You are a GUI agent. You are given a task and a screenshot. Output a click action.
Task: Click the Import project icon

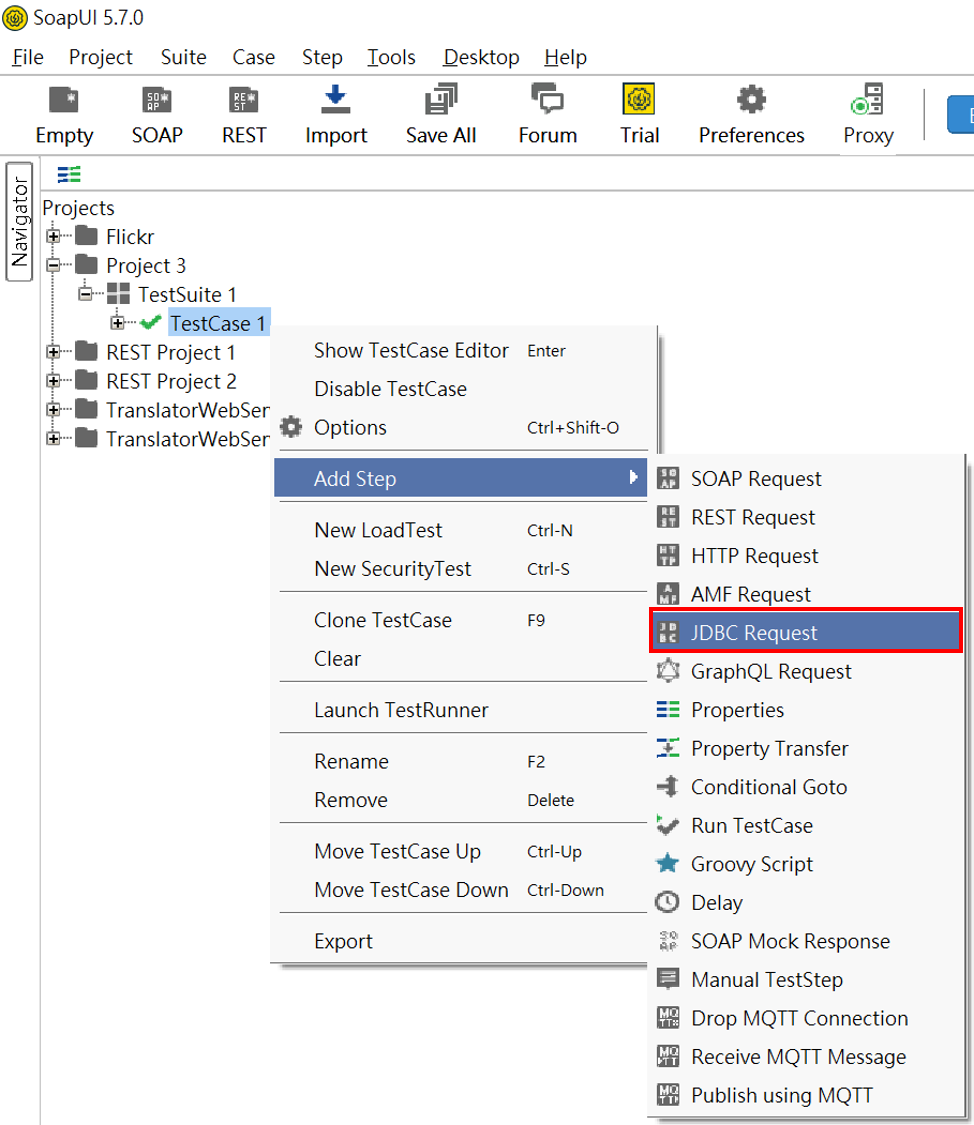336,100
